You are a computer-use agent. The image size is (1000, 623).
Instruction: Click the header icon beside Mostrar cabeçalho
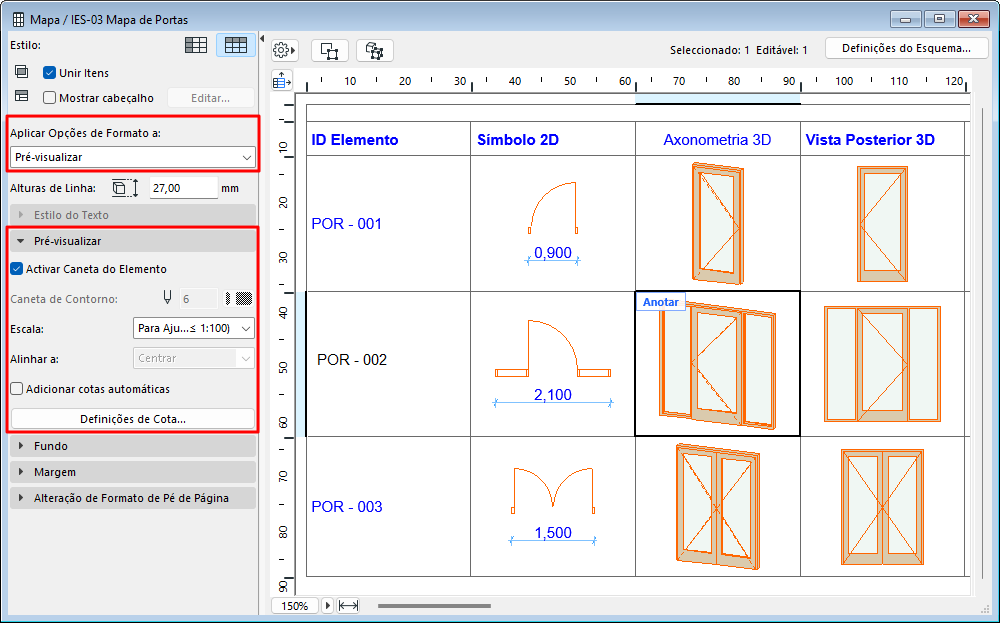(x=22, y=96)
